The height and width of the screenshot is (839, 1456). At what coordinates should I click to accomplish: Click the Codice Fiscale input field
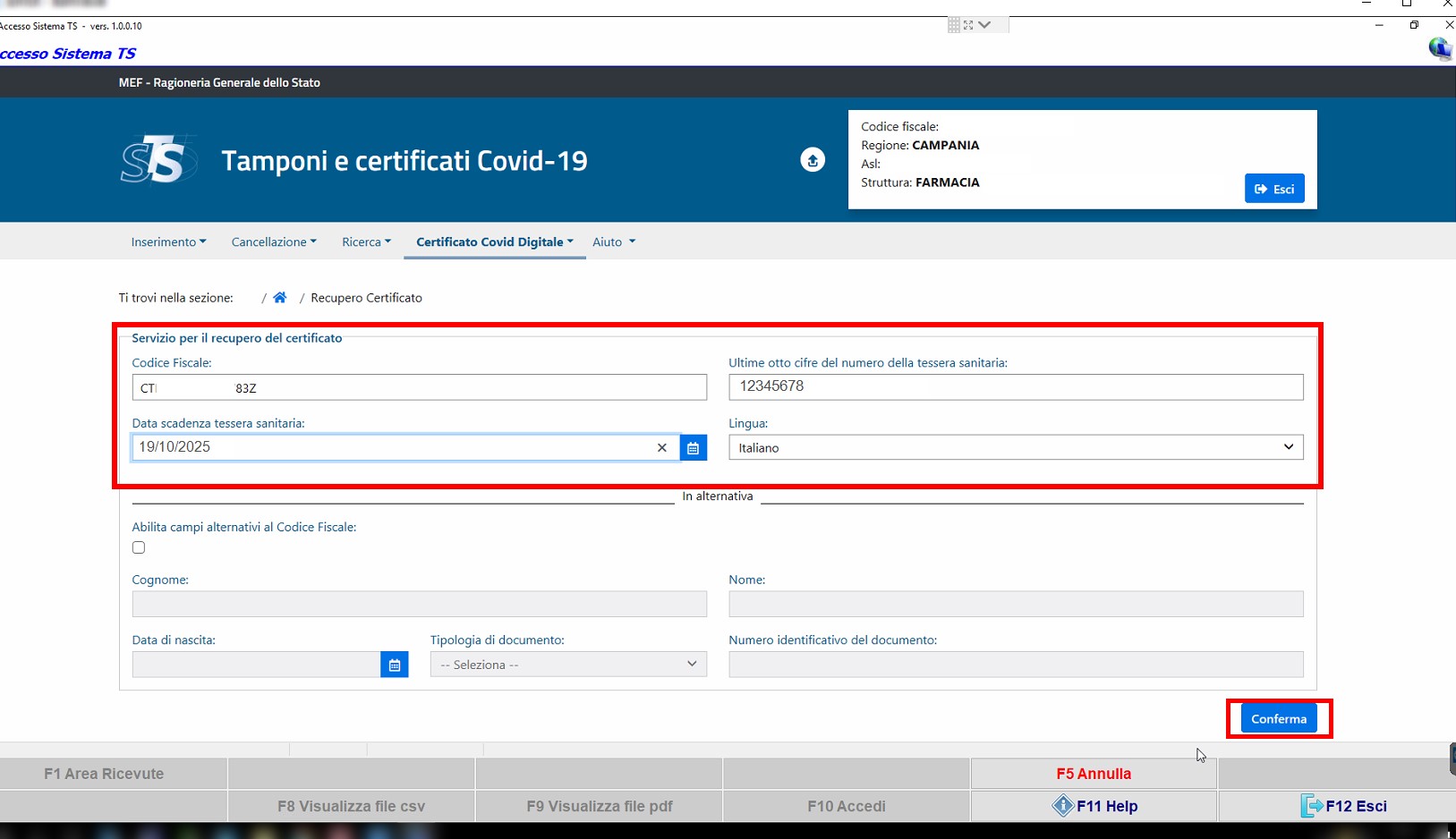click(419, 387)
